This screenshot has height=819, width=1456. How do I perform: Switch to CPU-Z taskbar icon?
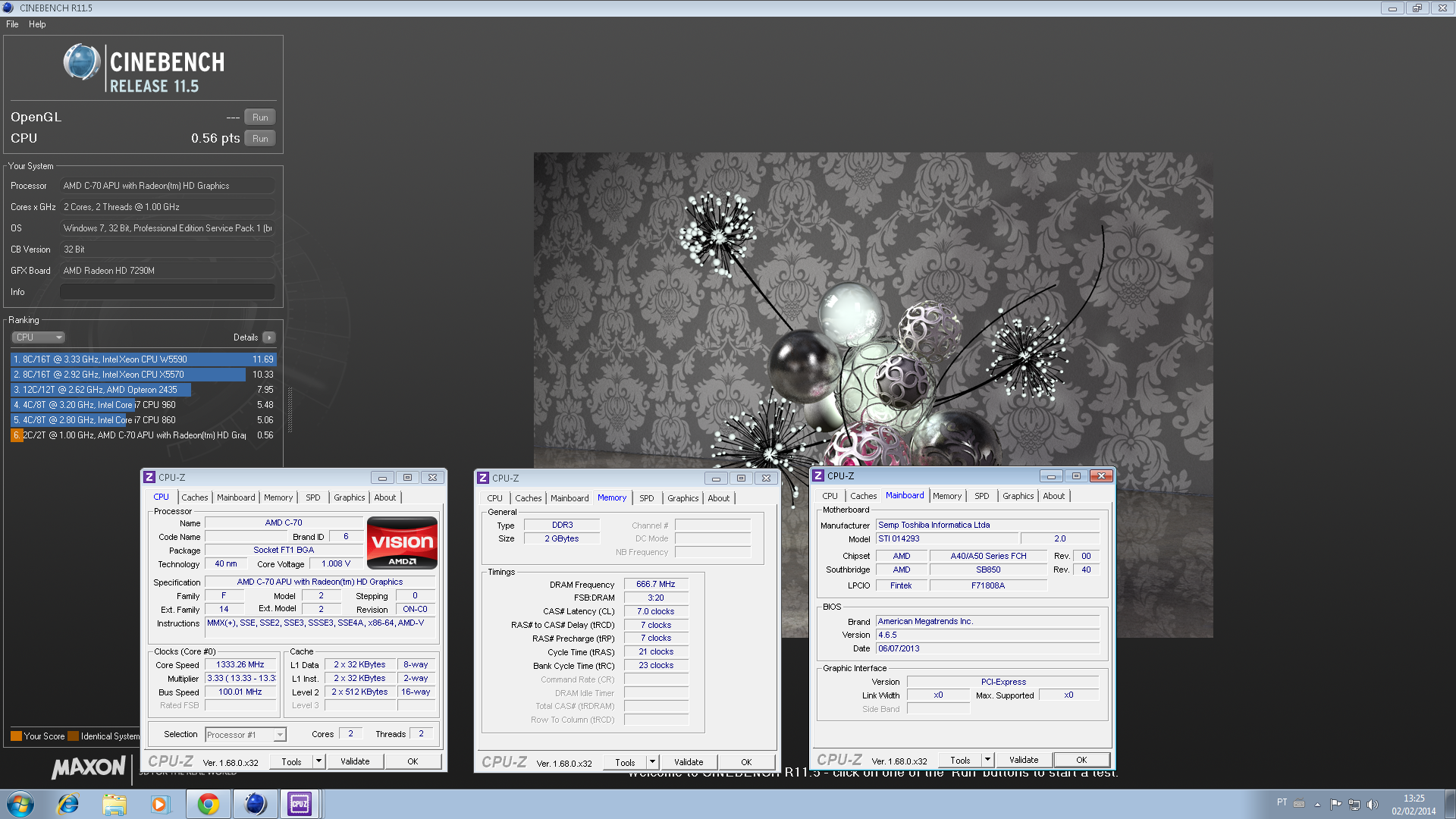(x=300, y=804)
